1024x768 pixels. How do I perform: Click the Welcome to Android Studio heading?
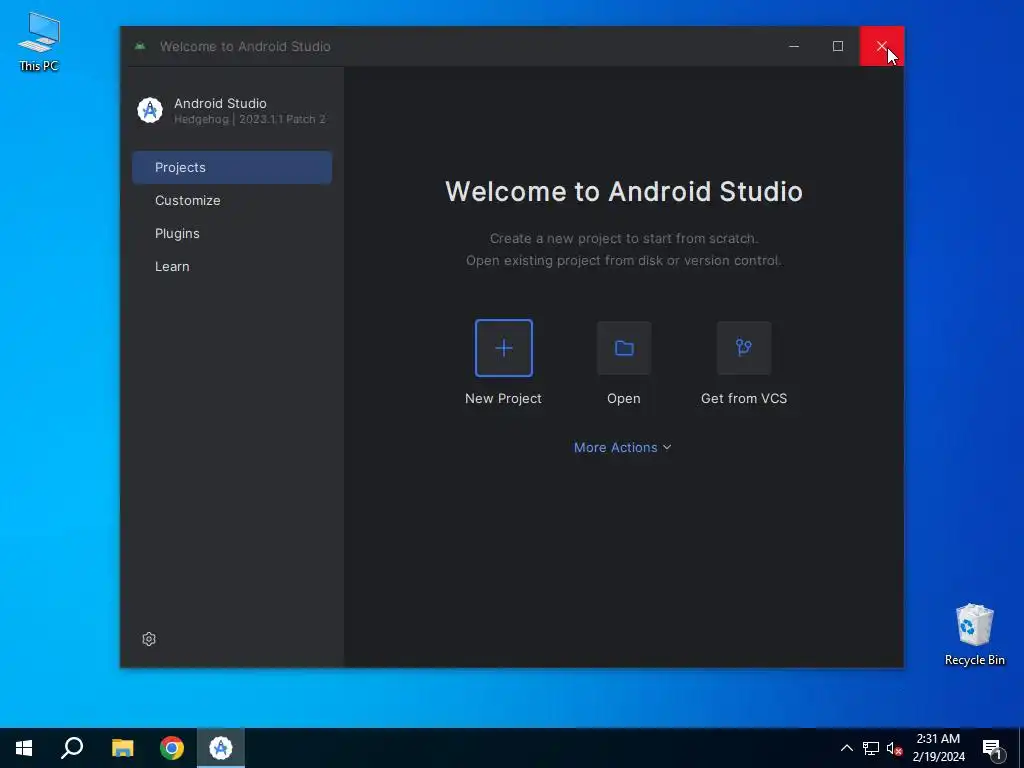coord(624,192)
